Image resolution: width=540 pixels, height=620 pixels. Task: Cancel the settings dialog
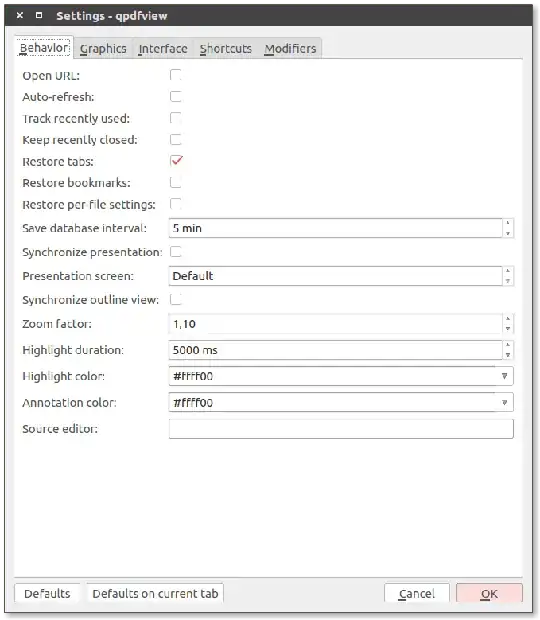coord(417,593)
